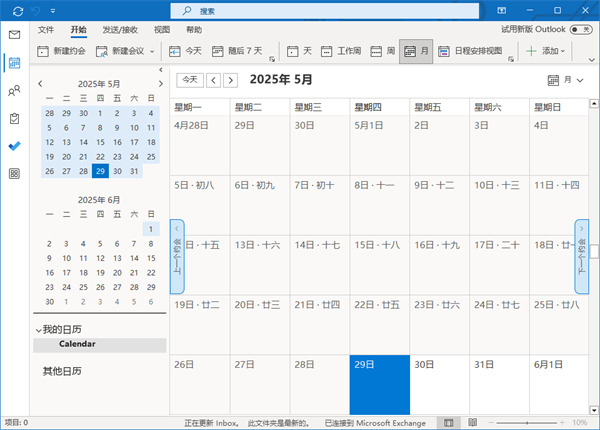The height and width of the screenshot is (430, 600).
Task: Open the Mail module icon
Action: click(x=15, y=35)
